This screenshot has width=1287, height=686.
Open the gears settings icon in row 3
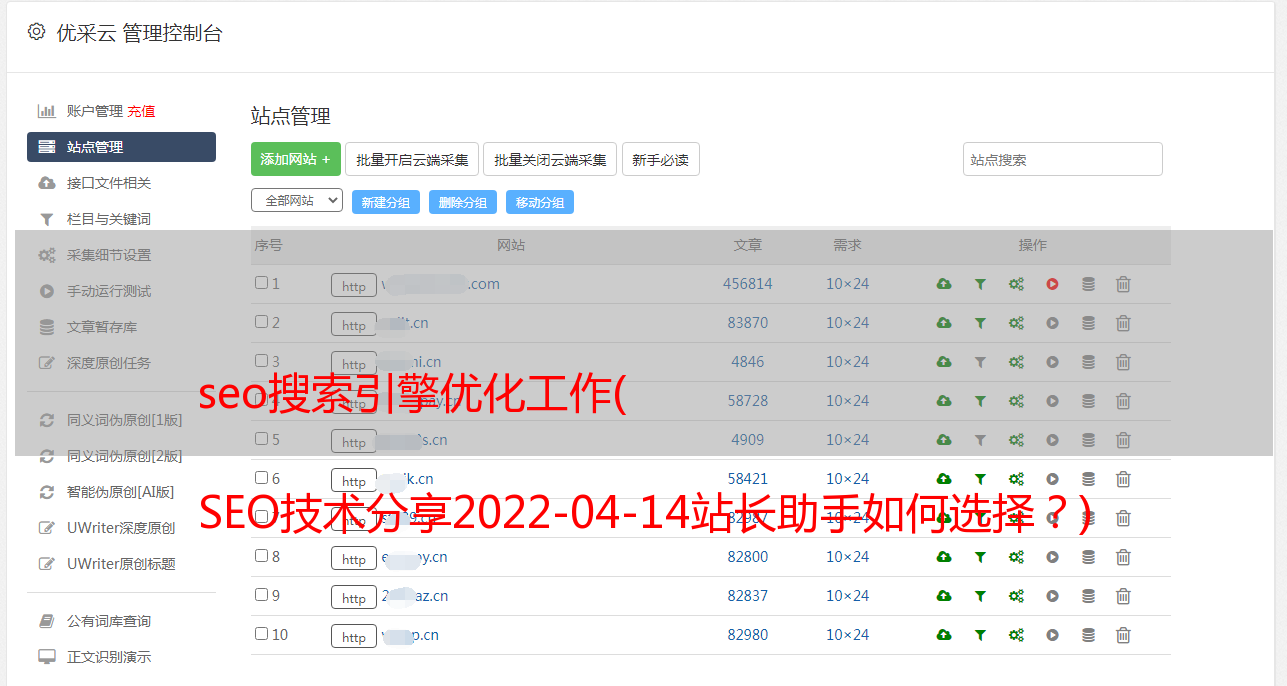click(x=1016, y=362)
